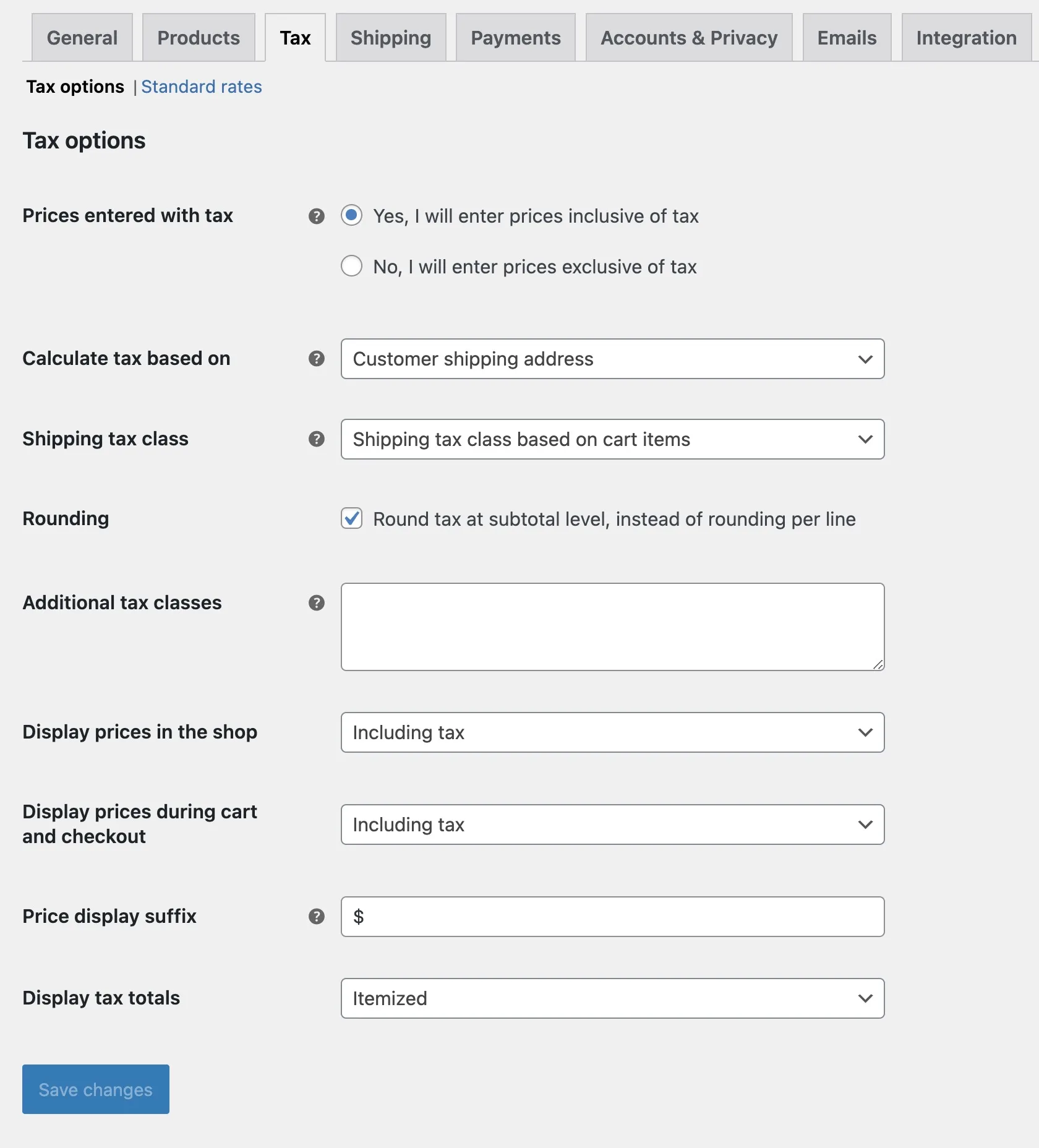Select 'No, I will enter prices exclusive of tax'
This screenshot has width=1039, height=1148.
pyautogui.click(x=352, y=266)
